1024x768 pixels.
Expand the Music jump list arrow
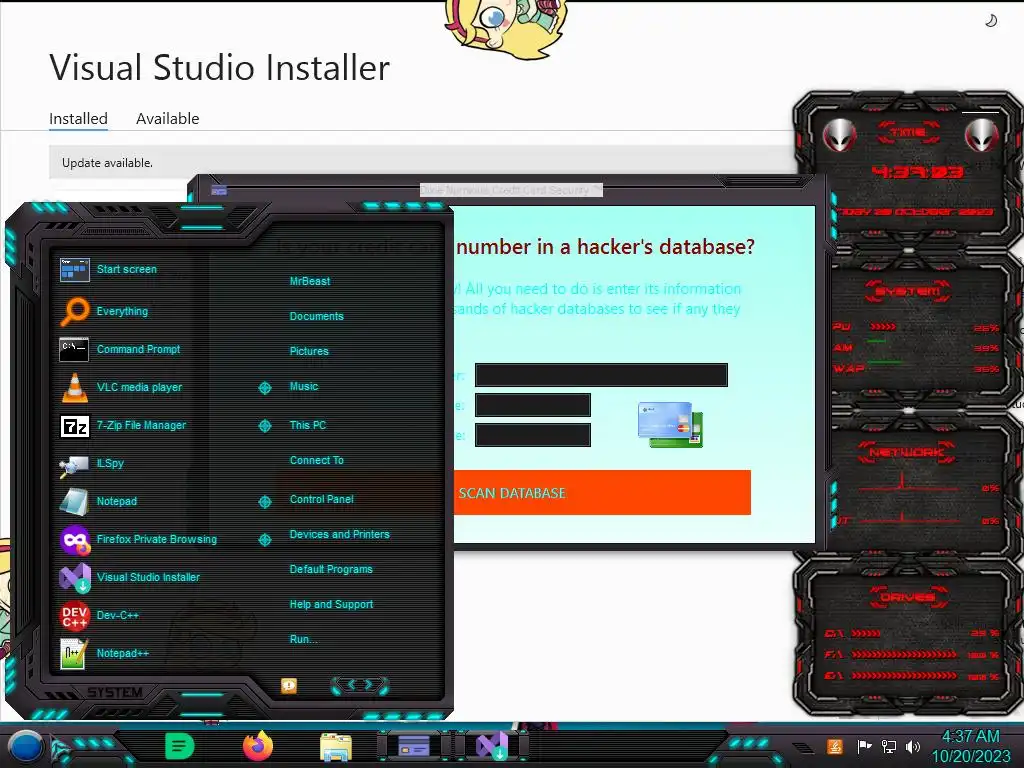[265, 388]
